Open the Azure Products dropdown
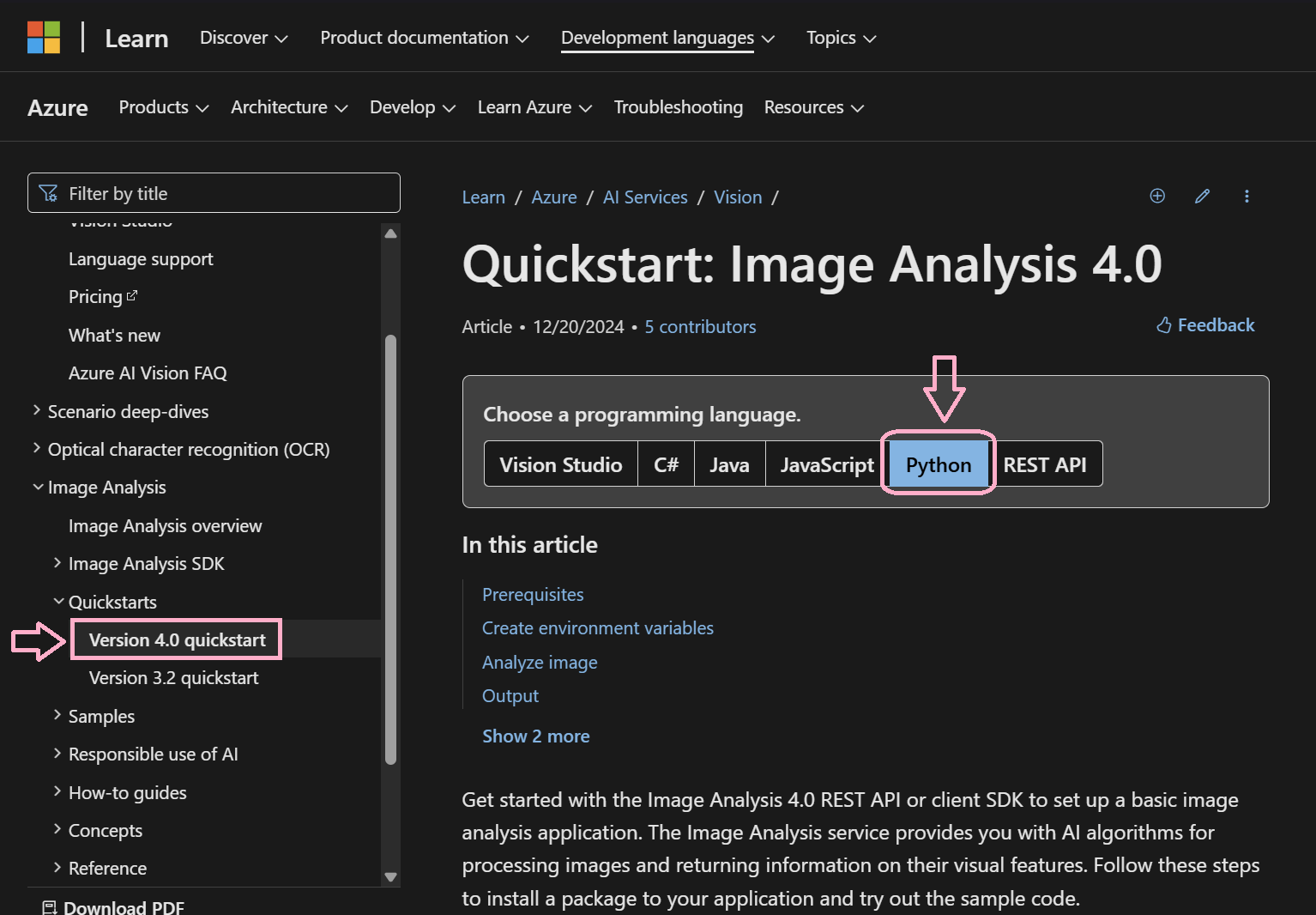Viewport: 1316px width, 915px height. pos(164,107)
